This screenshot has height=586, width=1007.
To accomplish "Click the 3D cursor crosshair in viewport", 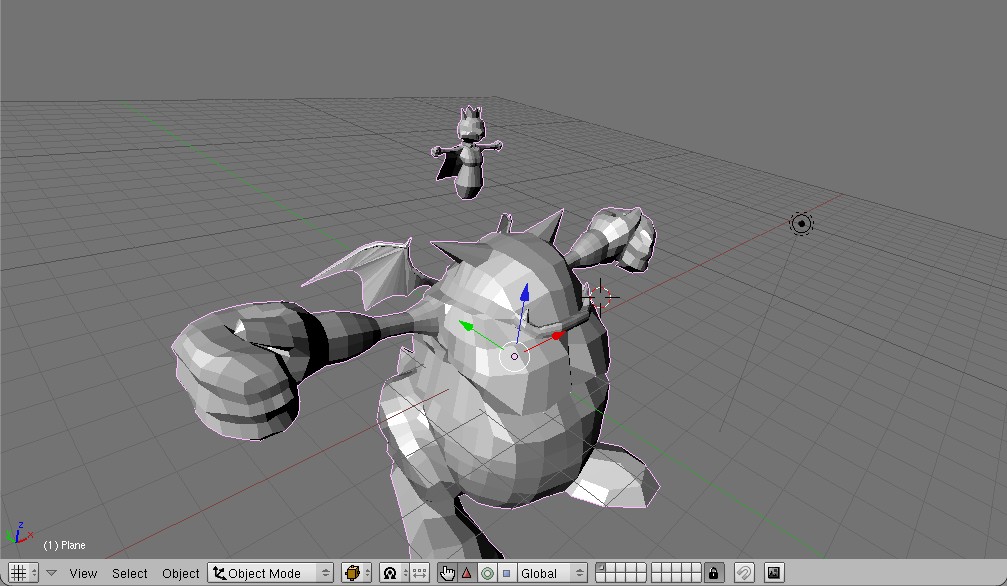I will point(600,297).
